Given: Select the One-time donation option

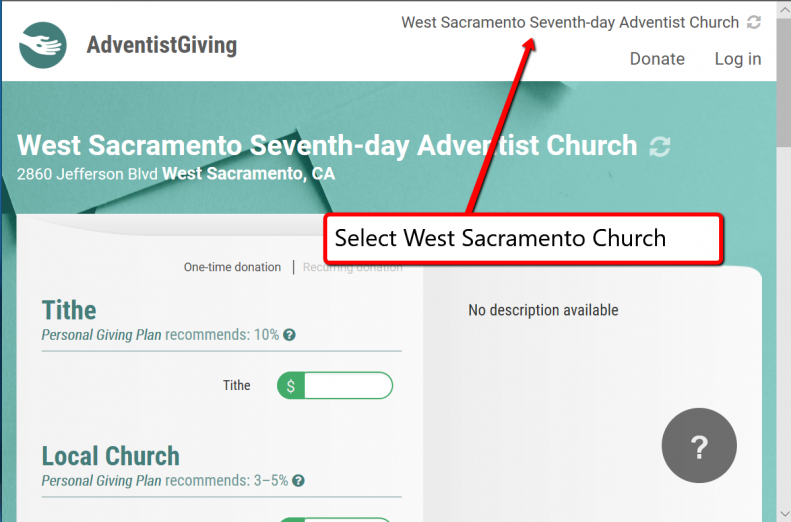Looking at the screenshot, I should [x=232, y=267].
